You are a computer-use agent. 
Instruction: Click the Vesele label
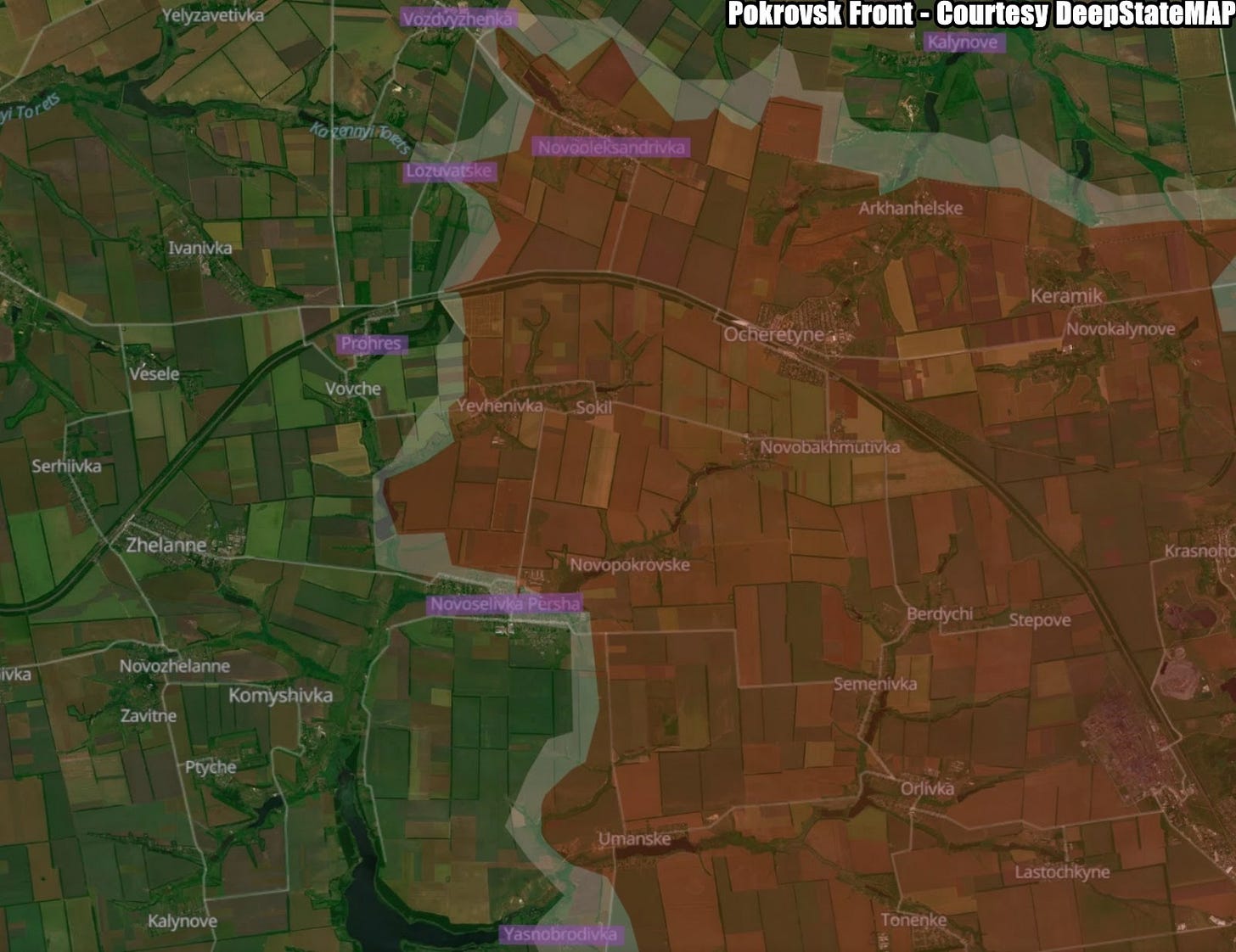coord(154,373)
